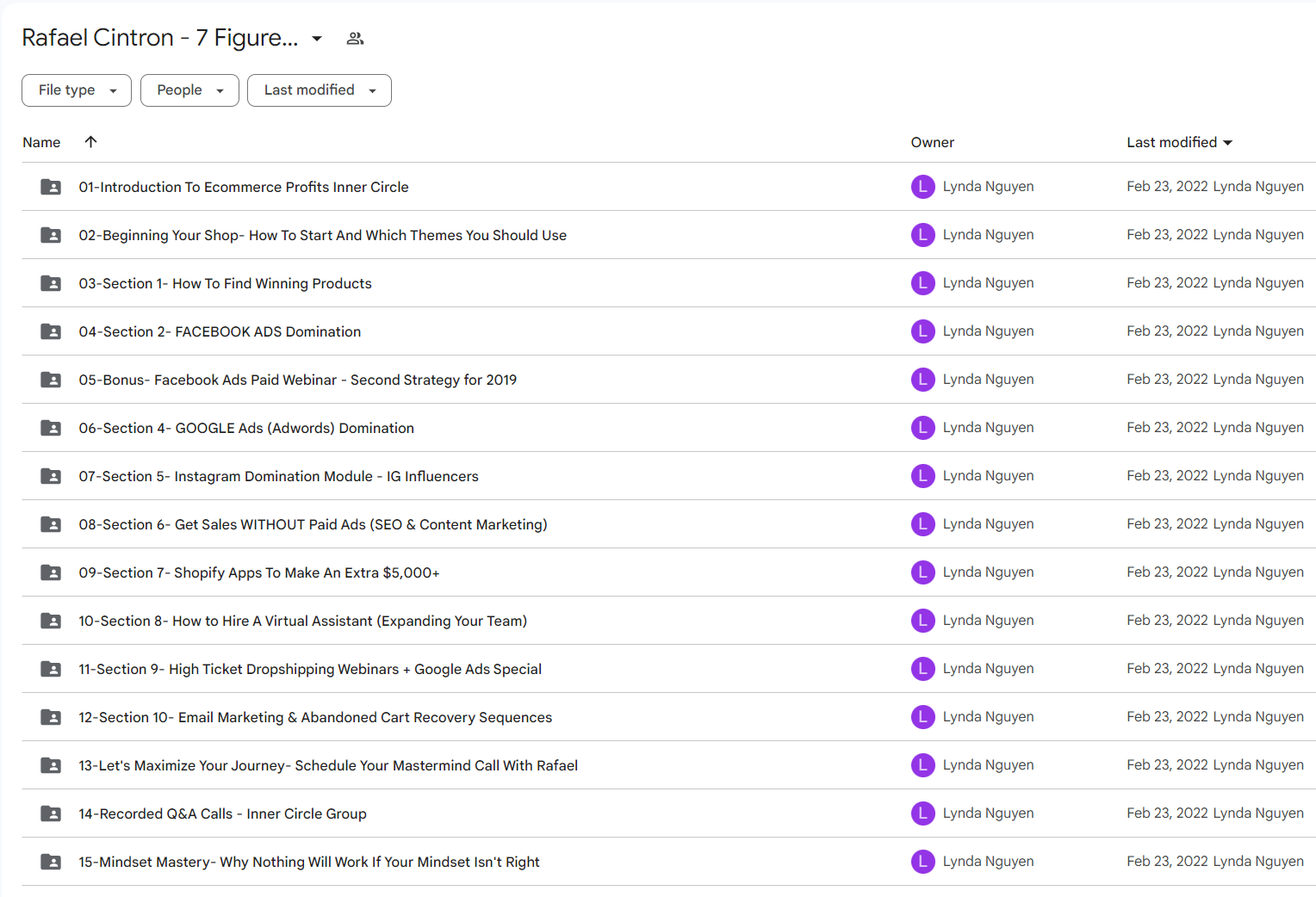Select 07-Section 5- Instagram Domination Module folder
Viewport: 1316px width, 897px height.
[279, 476]
